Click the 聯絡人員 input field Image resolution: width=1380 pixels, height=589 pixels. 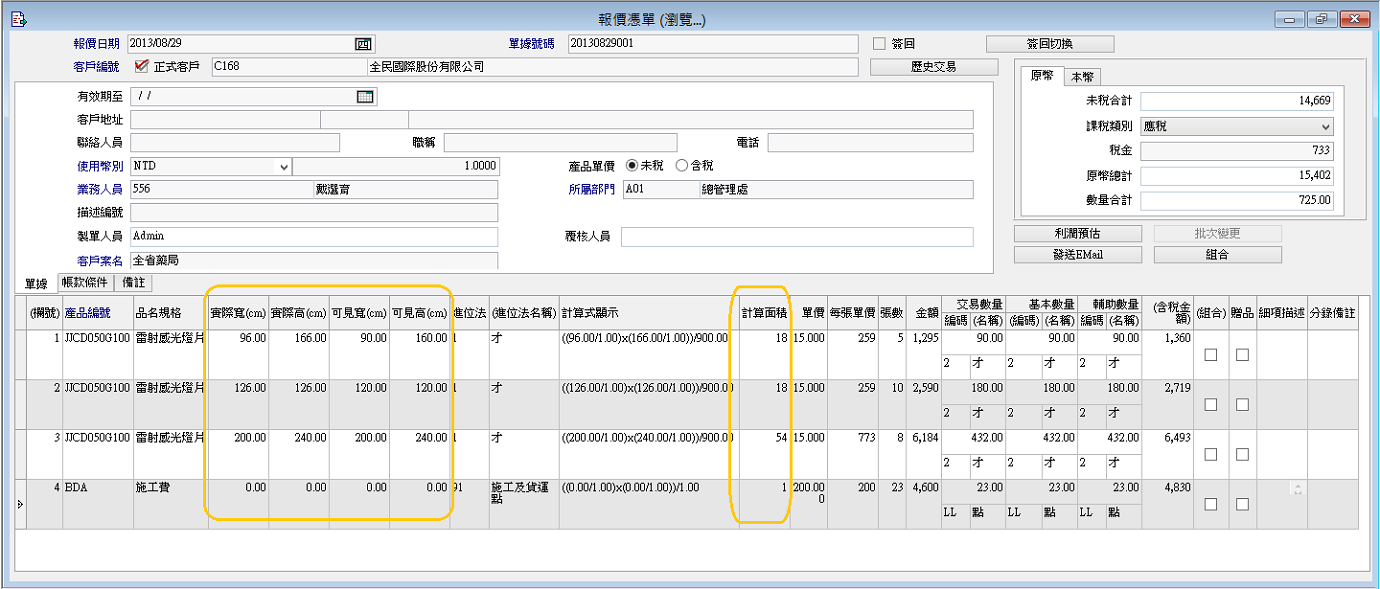[235, 143]
